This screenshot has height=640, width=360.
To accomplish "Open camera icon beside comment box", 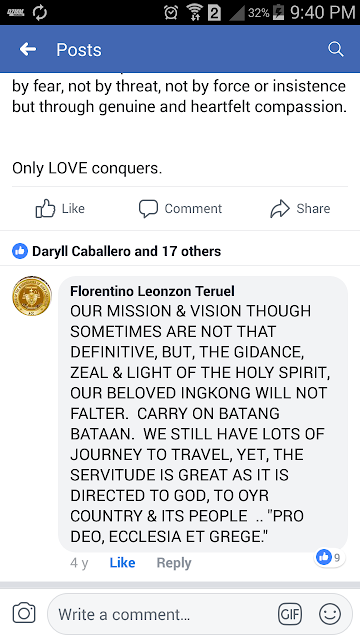I will [x=24, y=613].
